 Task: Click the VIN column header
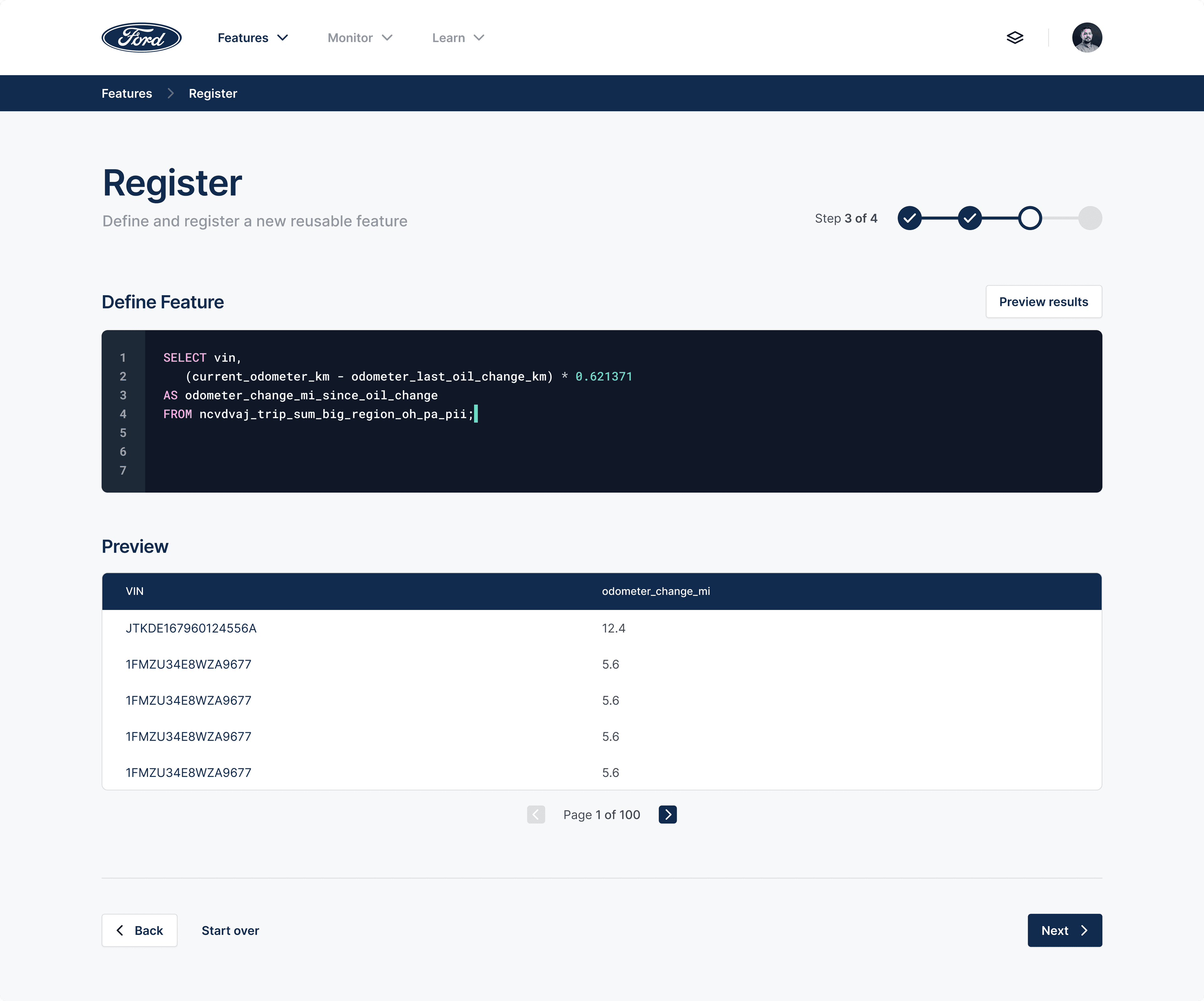pos(135,591)
